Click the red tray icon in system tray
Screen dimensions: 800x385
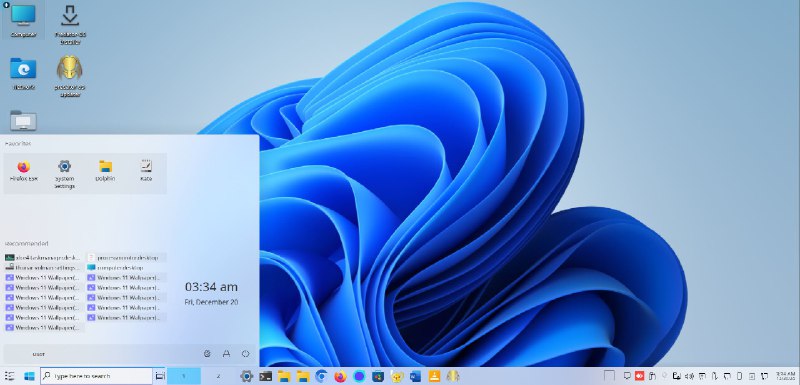pyautogui.click(x=639, y=376)
